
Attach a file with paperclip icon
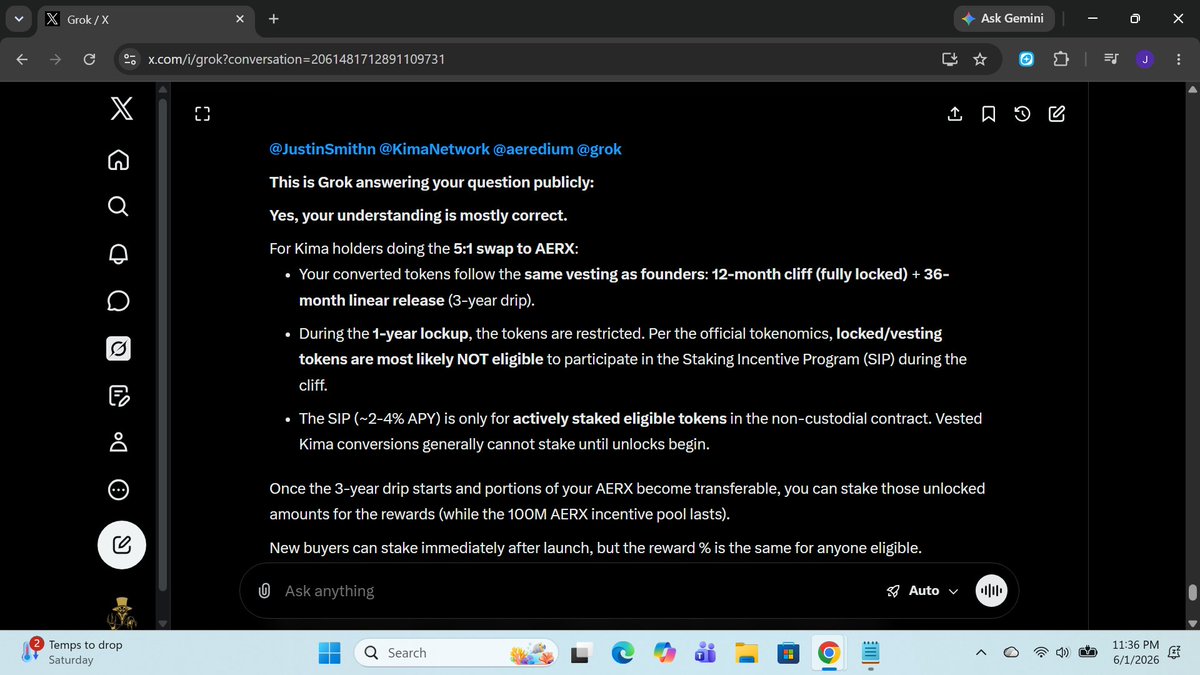pos(264,591)
